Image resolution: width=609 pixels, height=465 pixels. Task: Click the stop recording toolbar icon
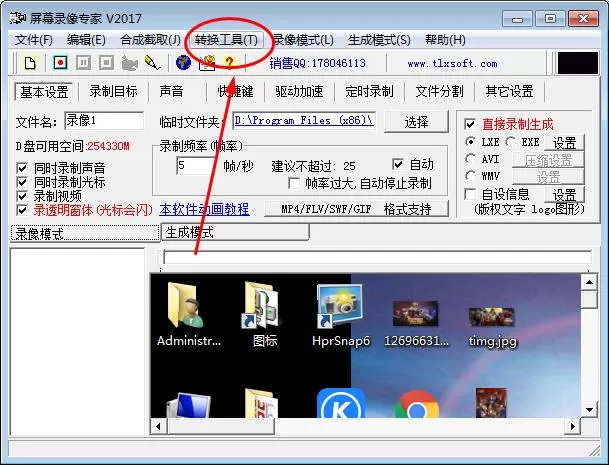click(106, 63)
